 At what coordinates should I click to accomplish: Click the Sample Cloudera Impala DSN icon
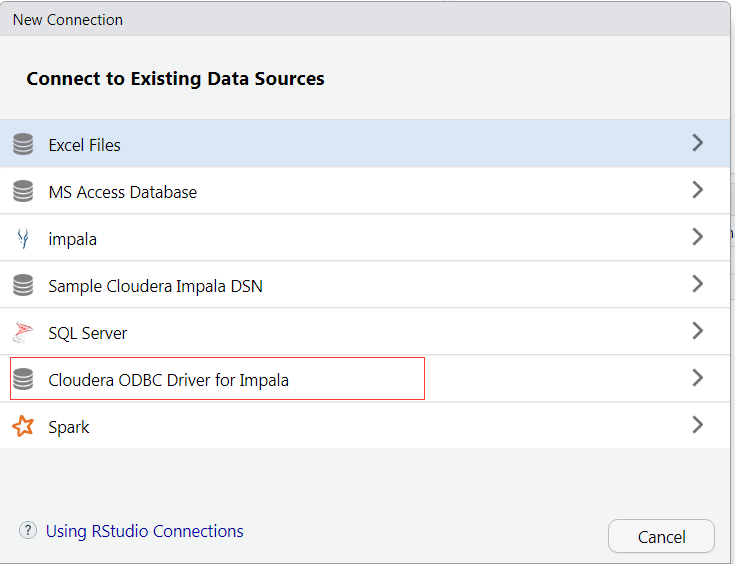(23, 285)
